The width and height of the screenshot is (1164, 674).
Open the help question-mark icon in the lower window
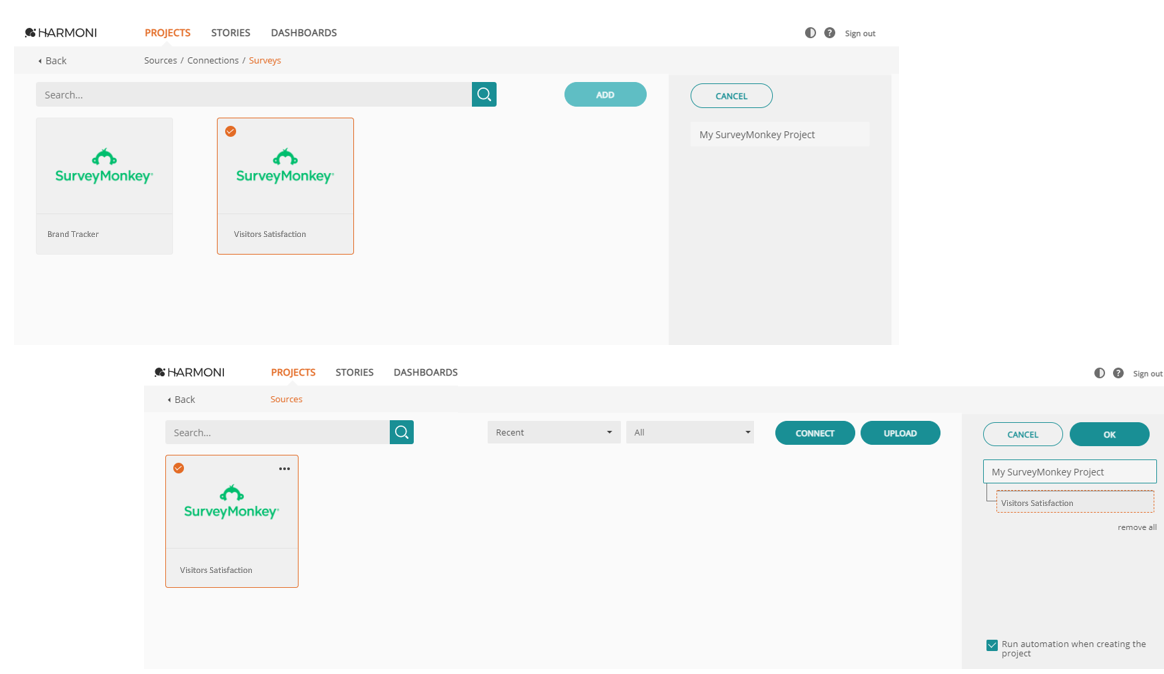[x=1119, y=373]
